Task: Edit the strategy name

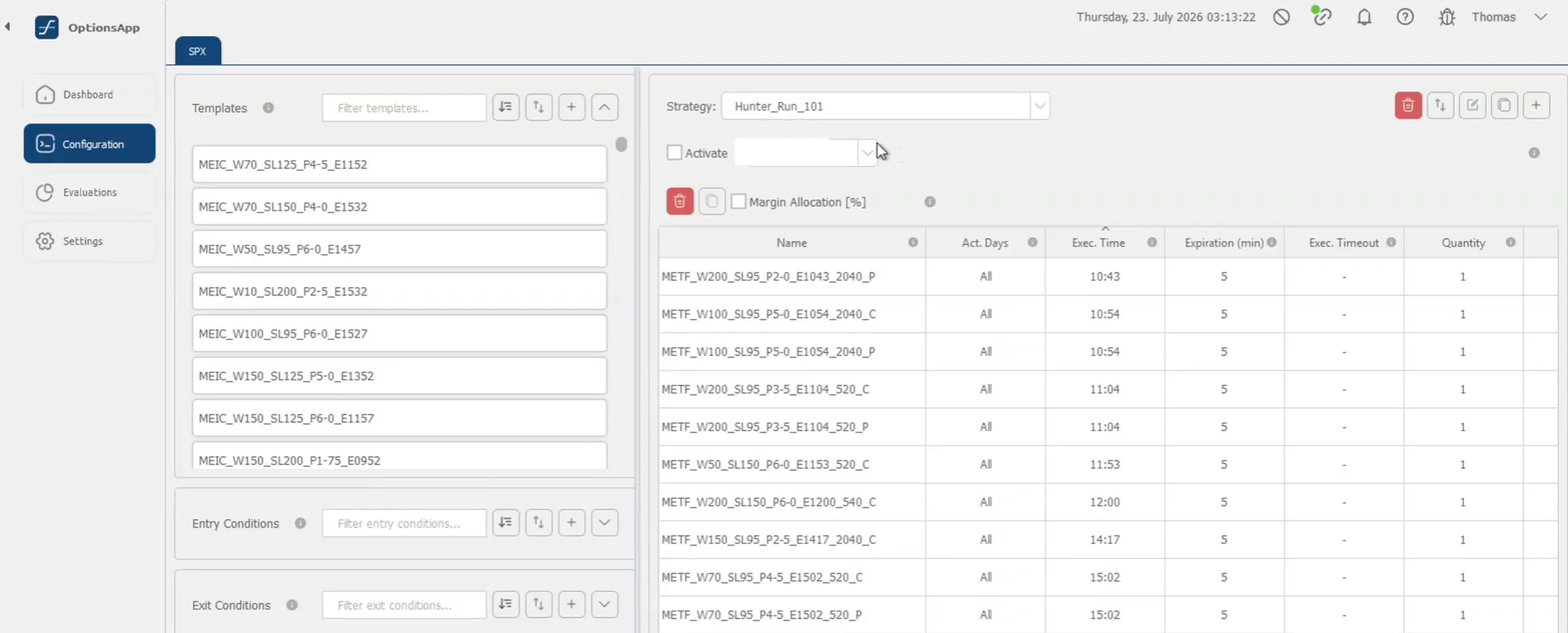Action: click(1472, 106)
